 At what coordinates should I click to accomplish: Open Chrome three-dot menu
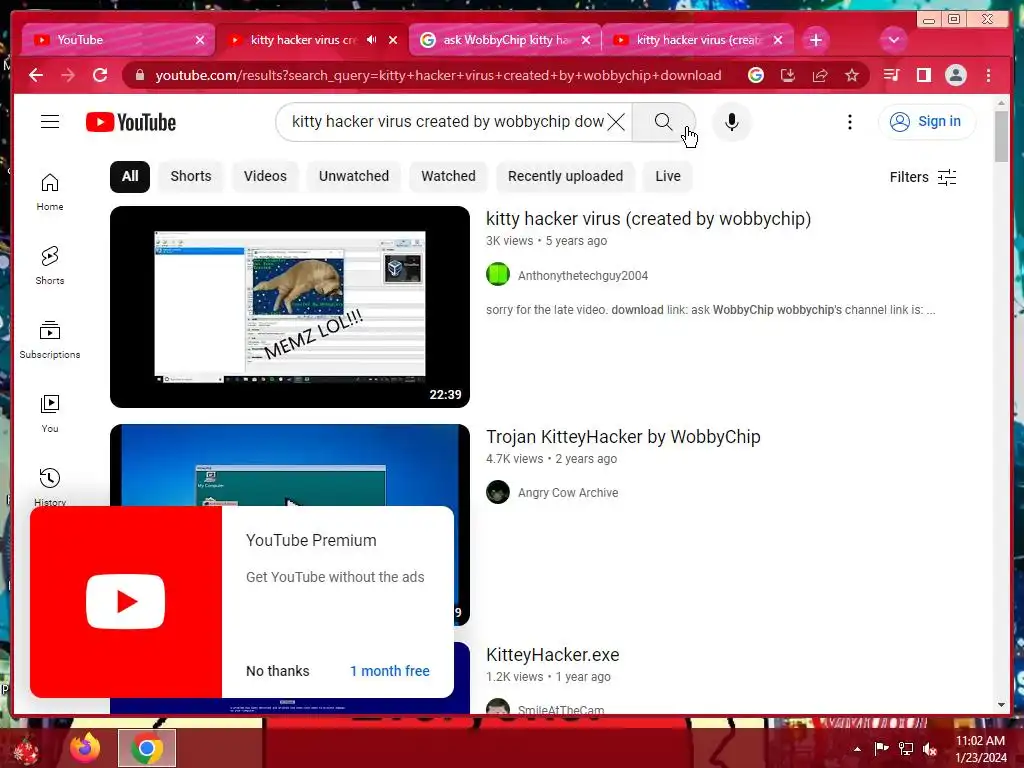point(989,75)
